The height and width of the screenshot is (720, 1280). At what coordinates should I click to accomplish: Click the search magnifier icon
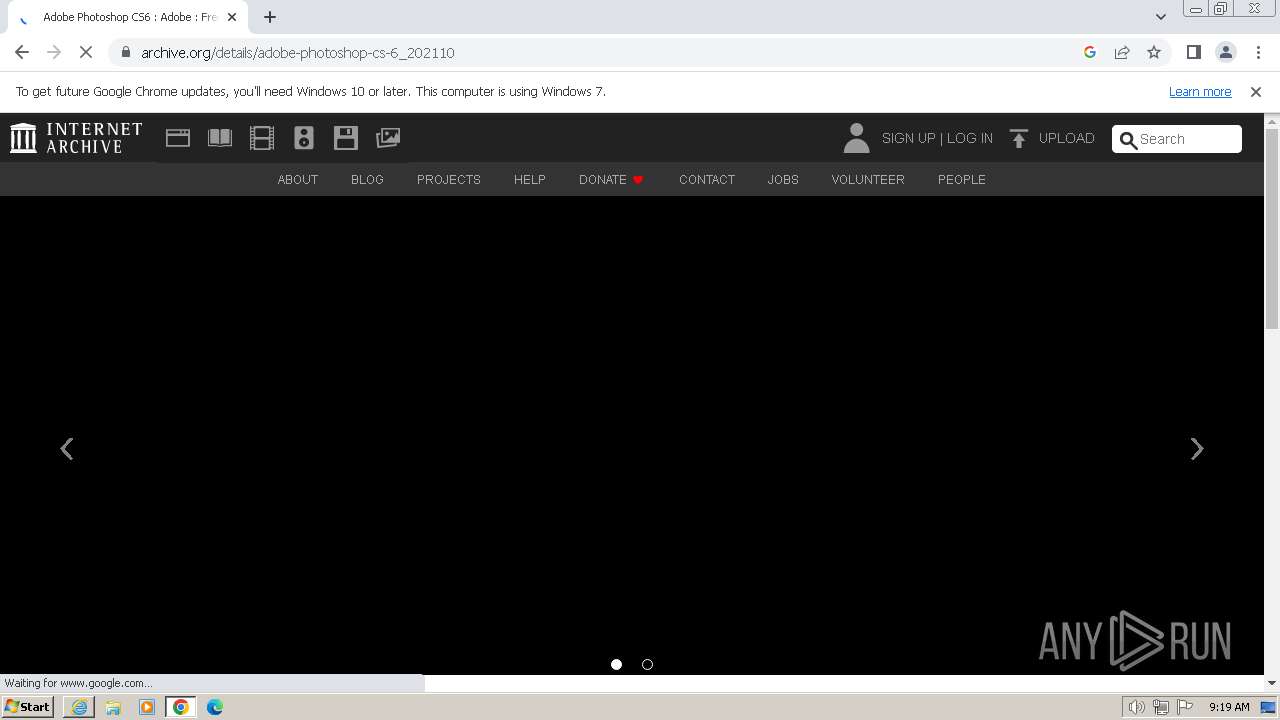pyautogui.click(x=1128, y=140)
